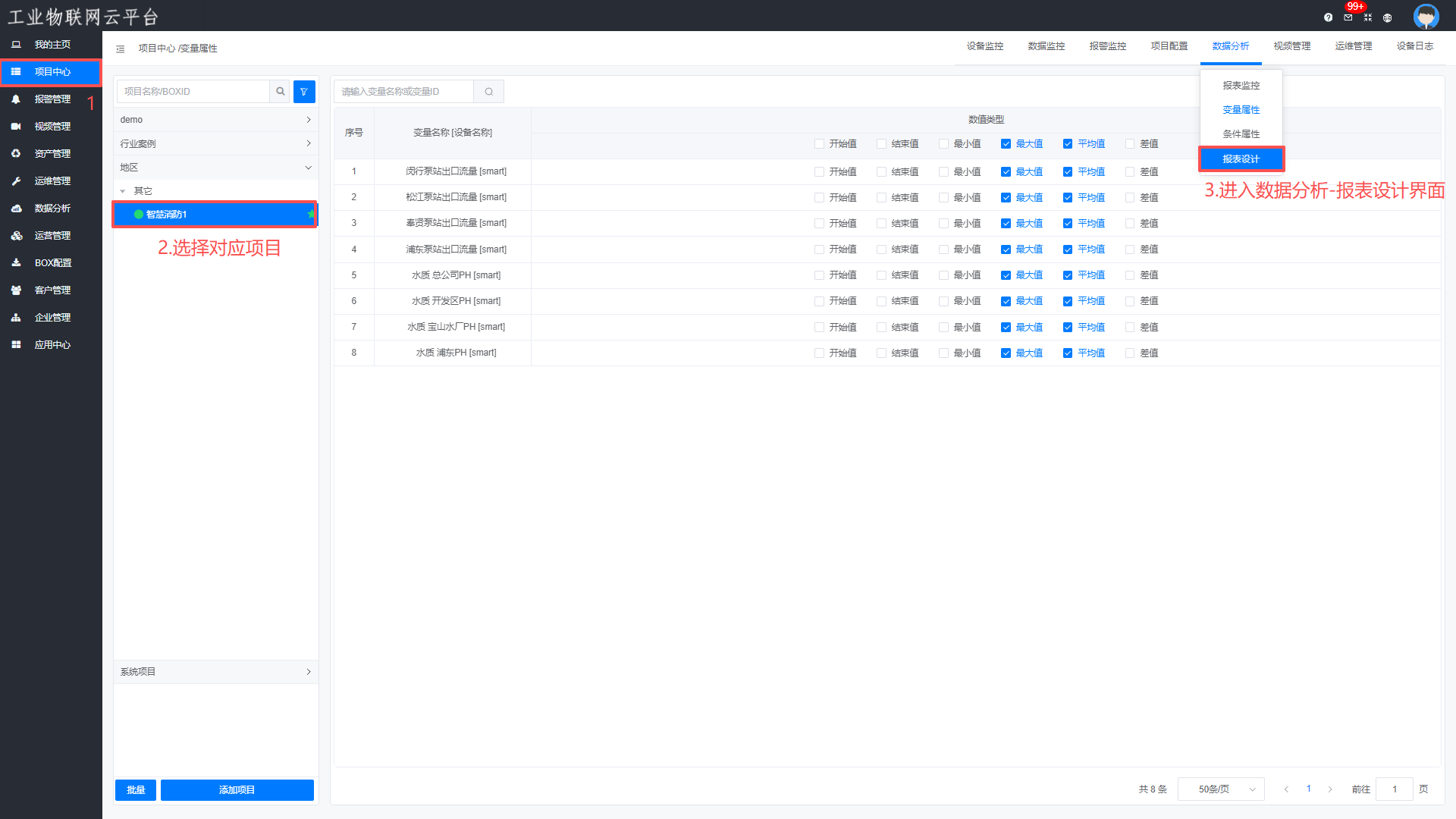
Task: Click the variable name search field
Action: [403, 92]
